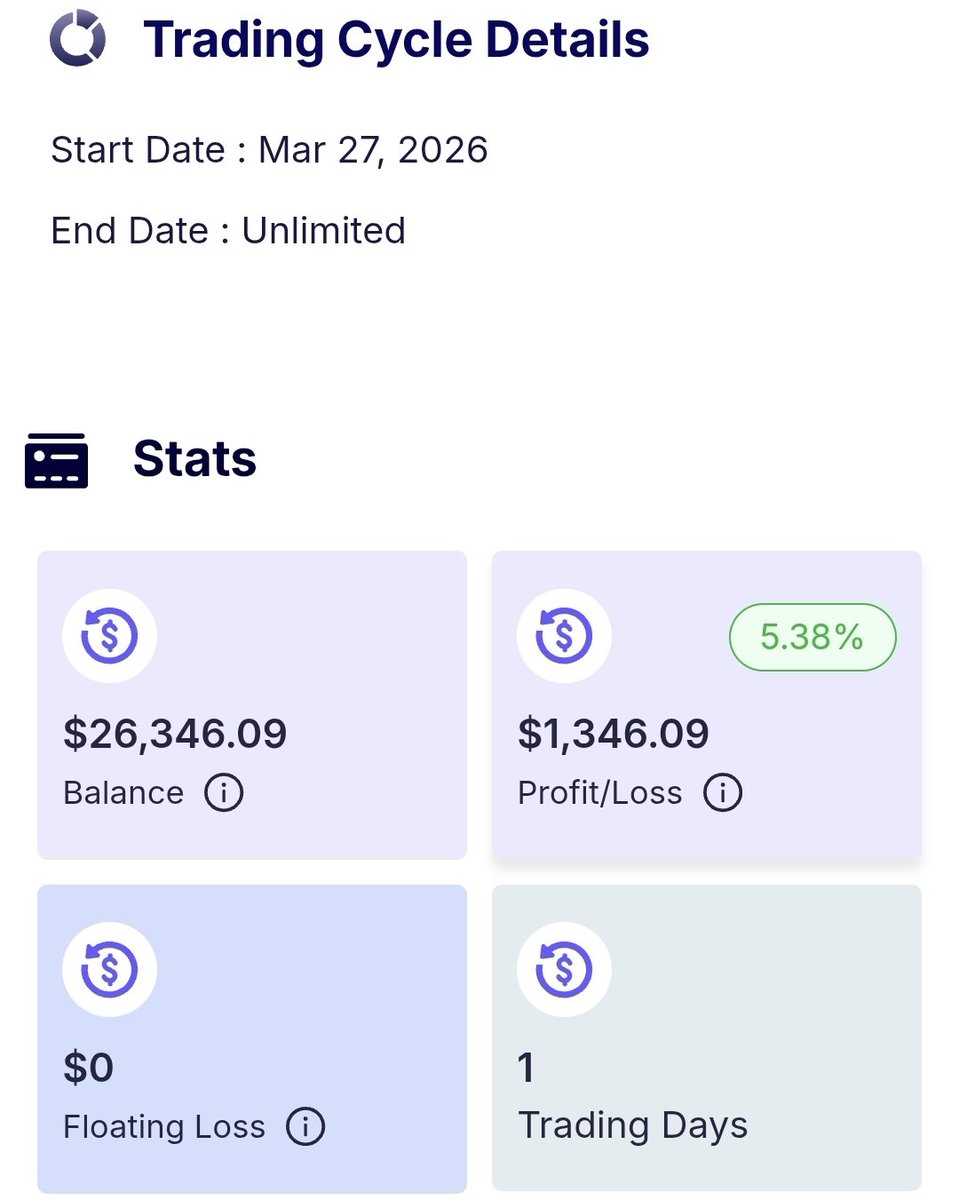Click the Start Date Mar 27, 2026 text
This screenshot has width=959, height=1200.
269,151
